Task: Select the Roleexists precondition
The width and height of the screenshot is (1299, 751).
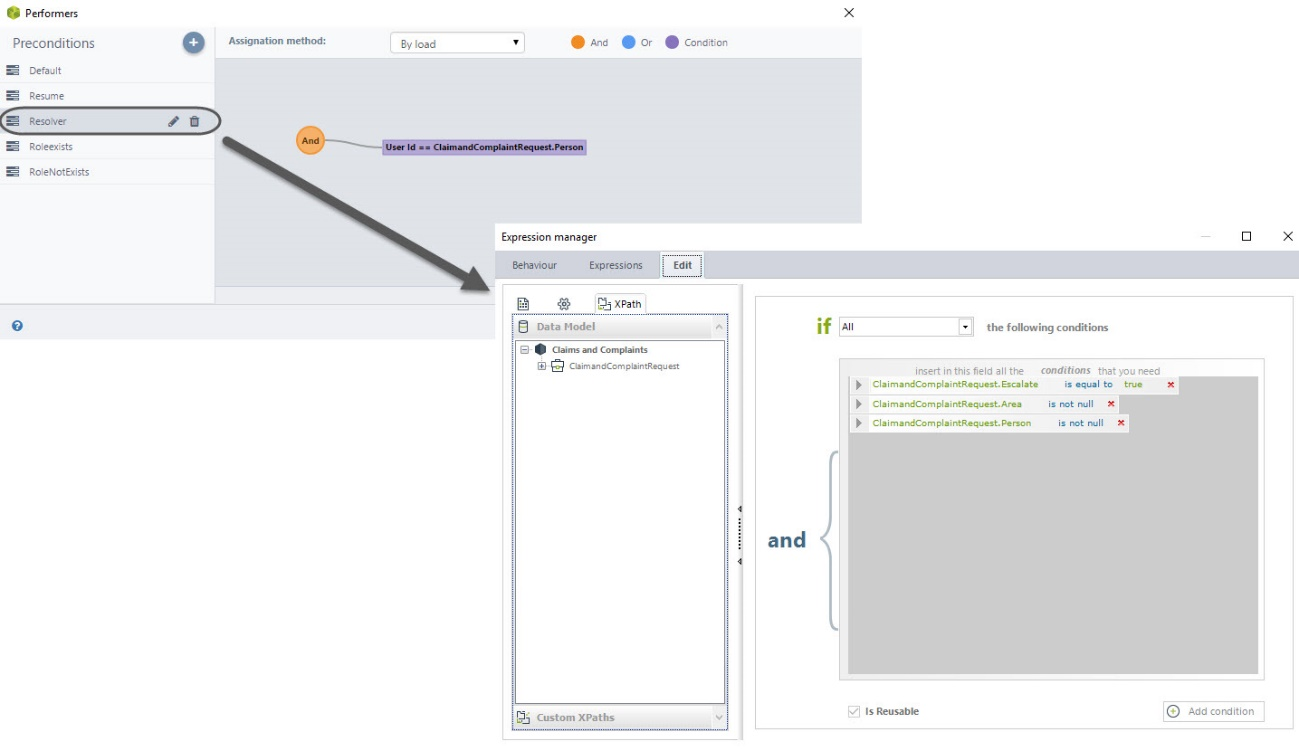Action: [x=107, y=146]
